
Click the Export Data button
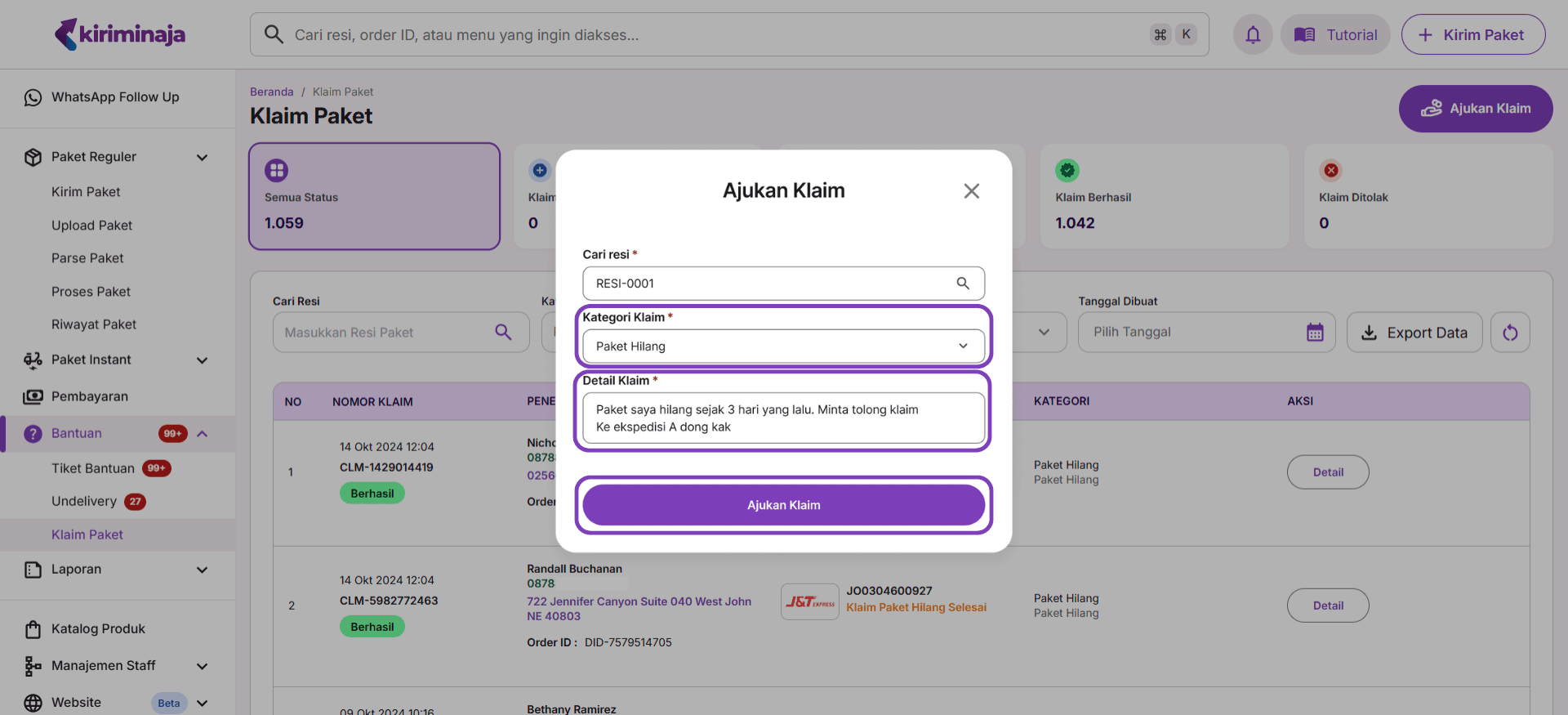1414,333
